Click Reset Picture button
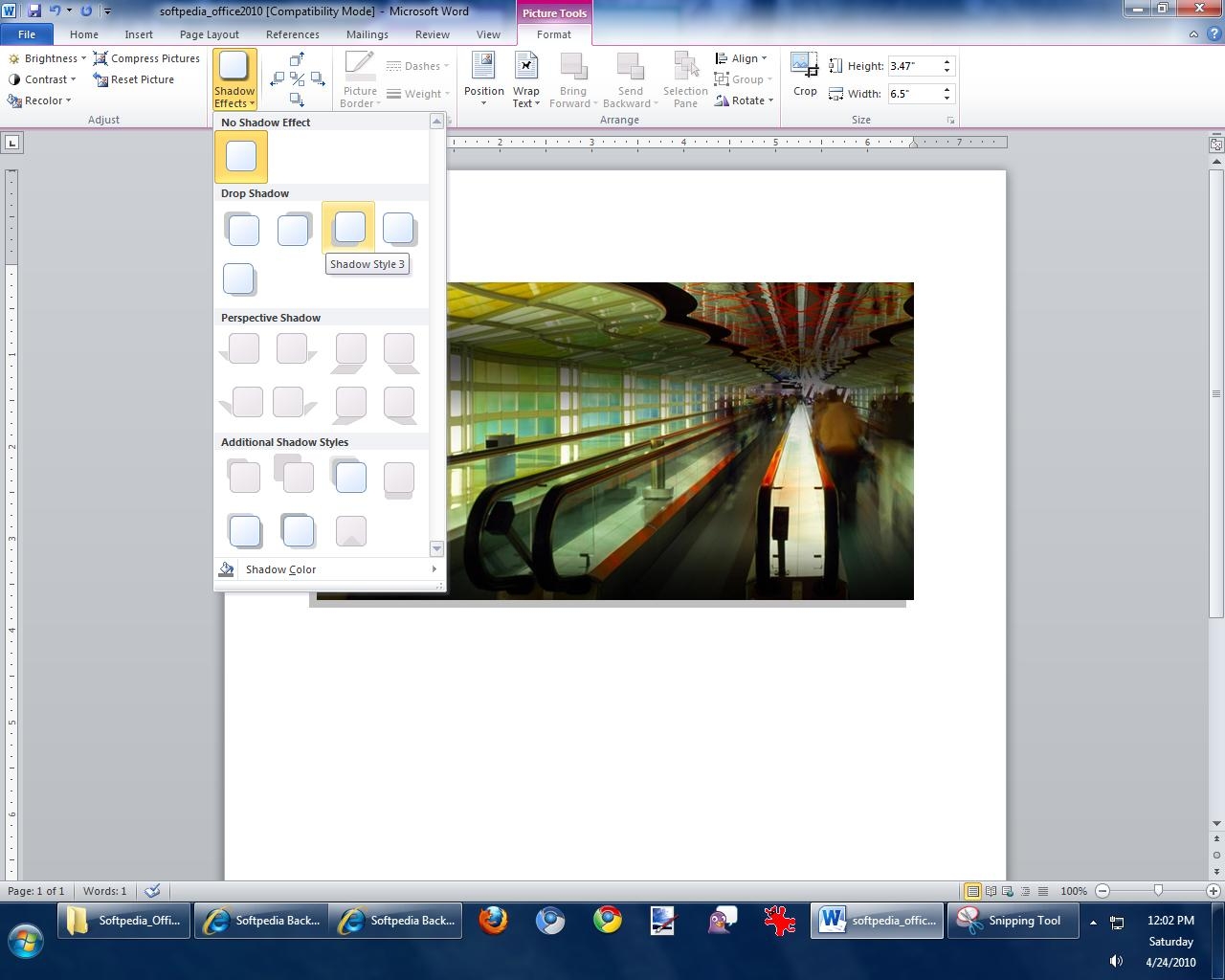 133,79
